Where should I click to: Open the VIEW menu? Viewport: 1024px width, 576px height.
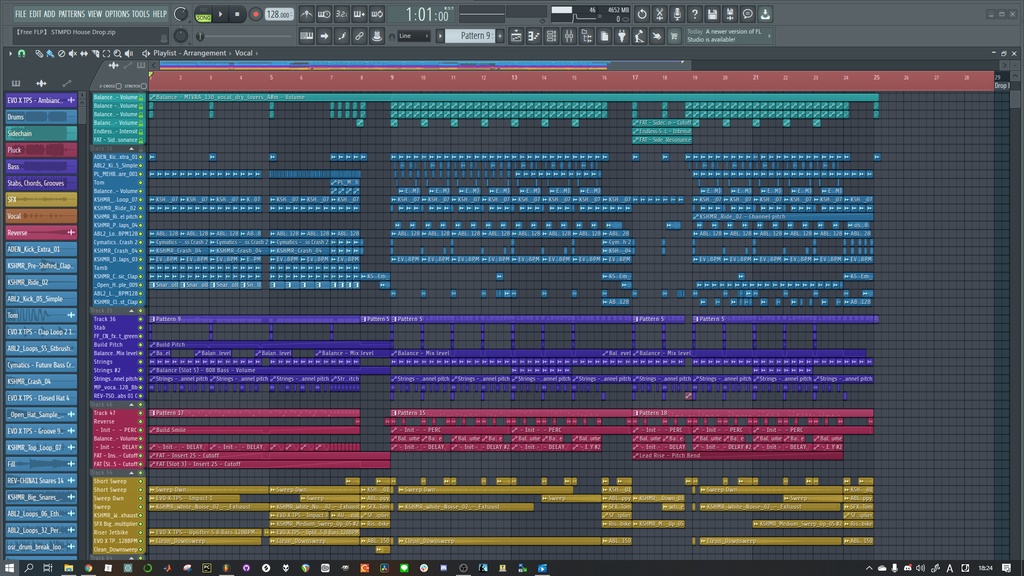(x=95, y=14)
